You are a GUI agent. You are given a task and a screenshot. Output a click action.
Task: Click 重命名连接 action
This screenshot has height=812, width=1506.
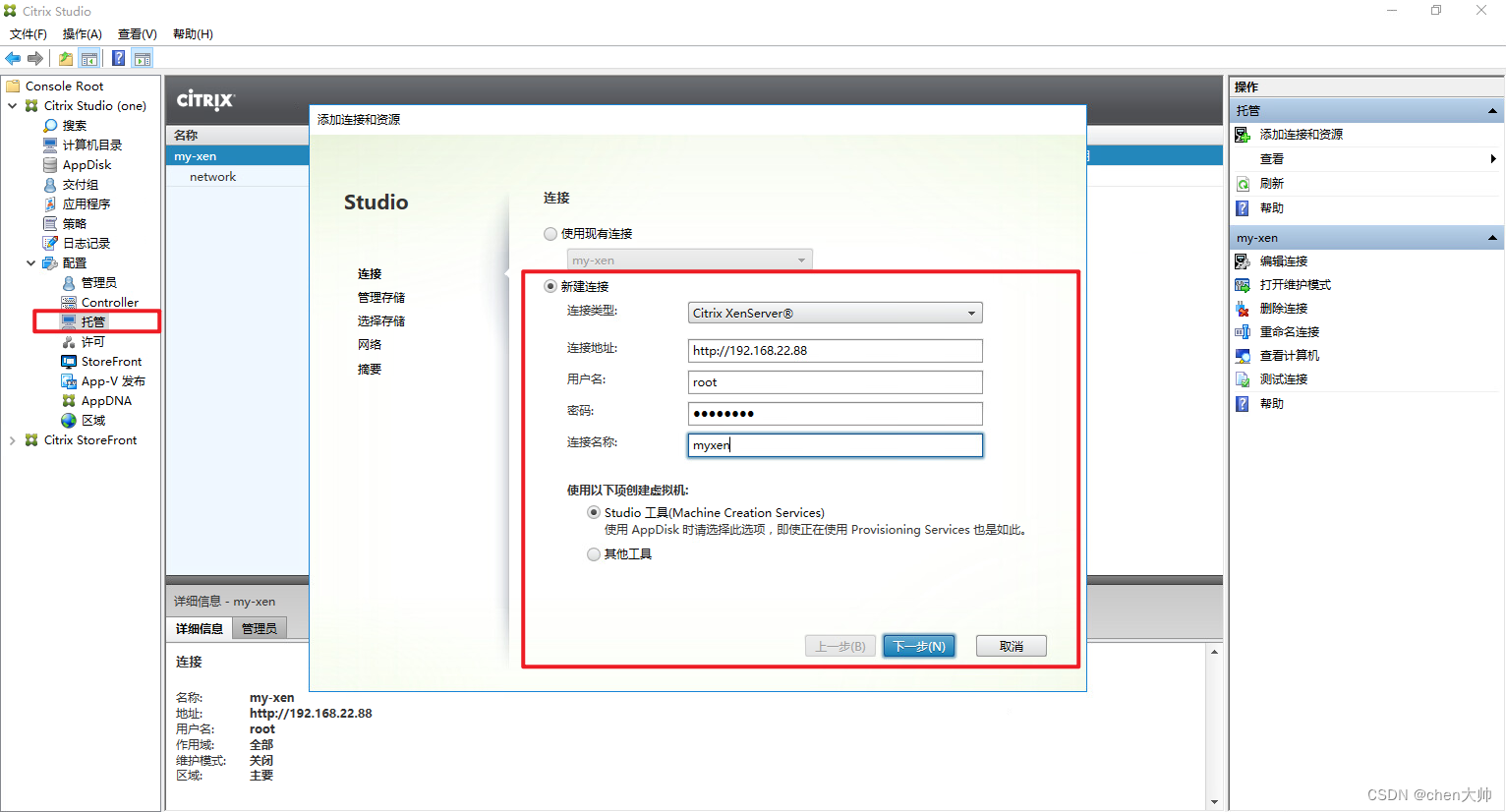(1290, 332)
